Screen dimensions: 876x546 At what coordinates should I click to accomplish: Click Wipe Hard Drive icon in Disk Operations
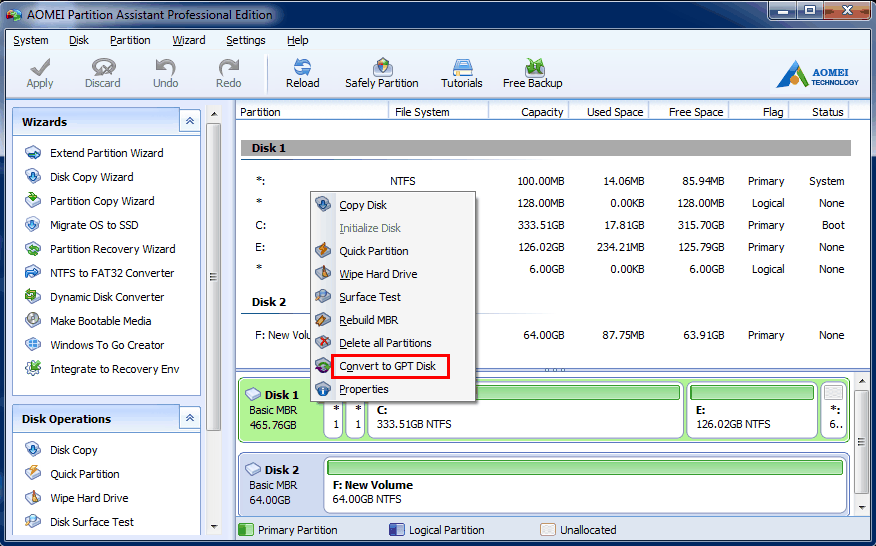point(33,497)
